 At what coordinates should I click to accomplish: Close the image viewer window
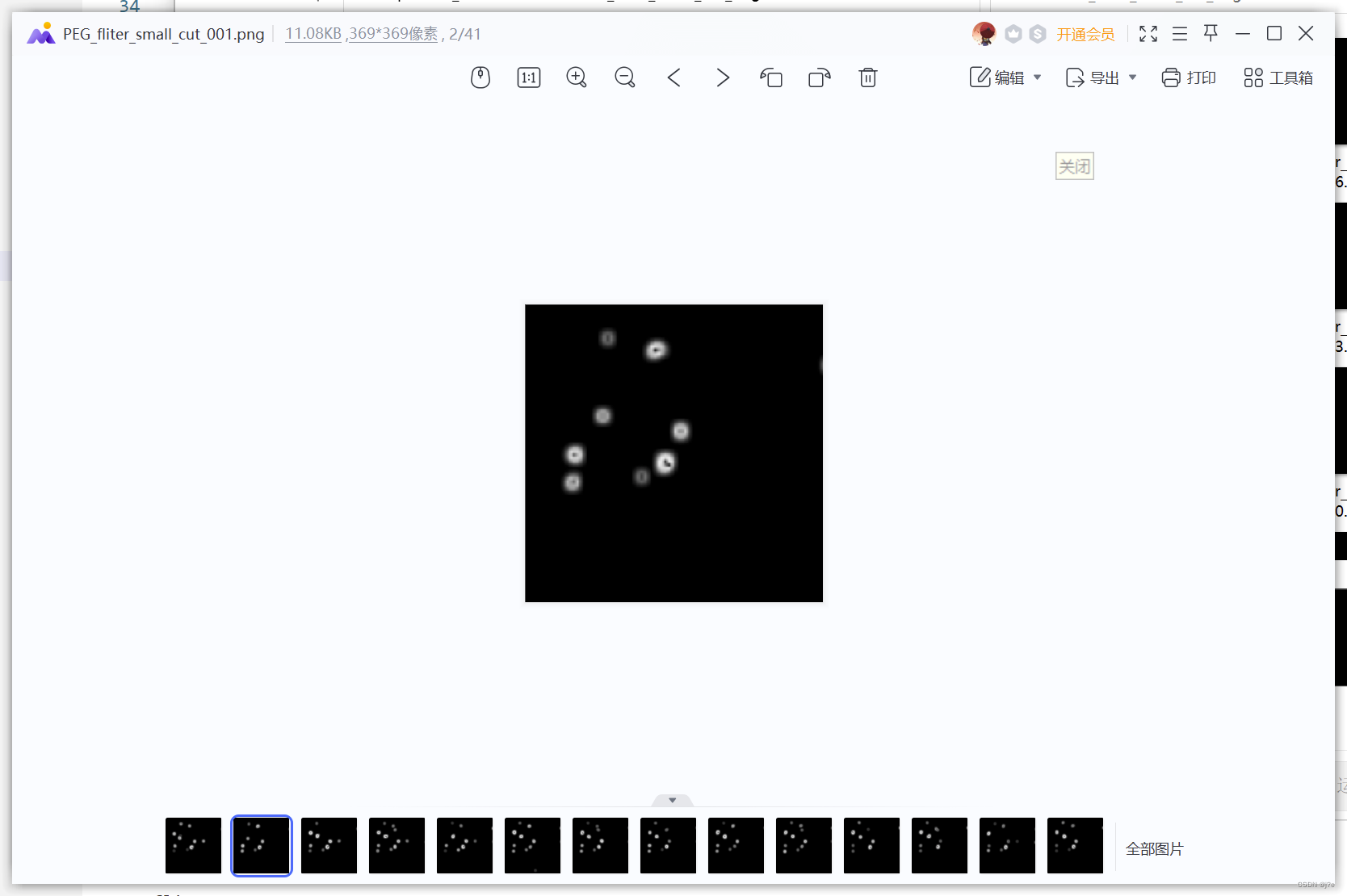pos(1306,33)
